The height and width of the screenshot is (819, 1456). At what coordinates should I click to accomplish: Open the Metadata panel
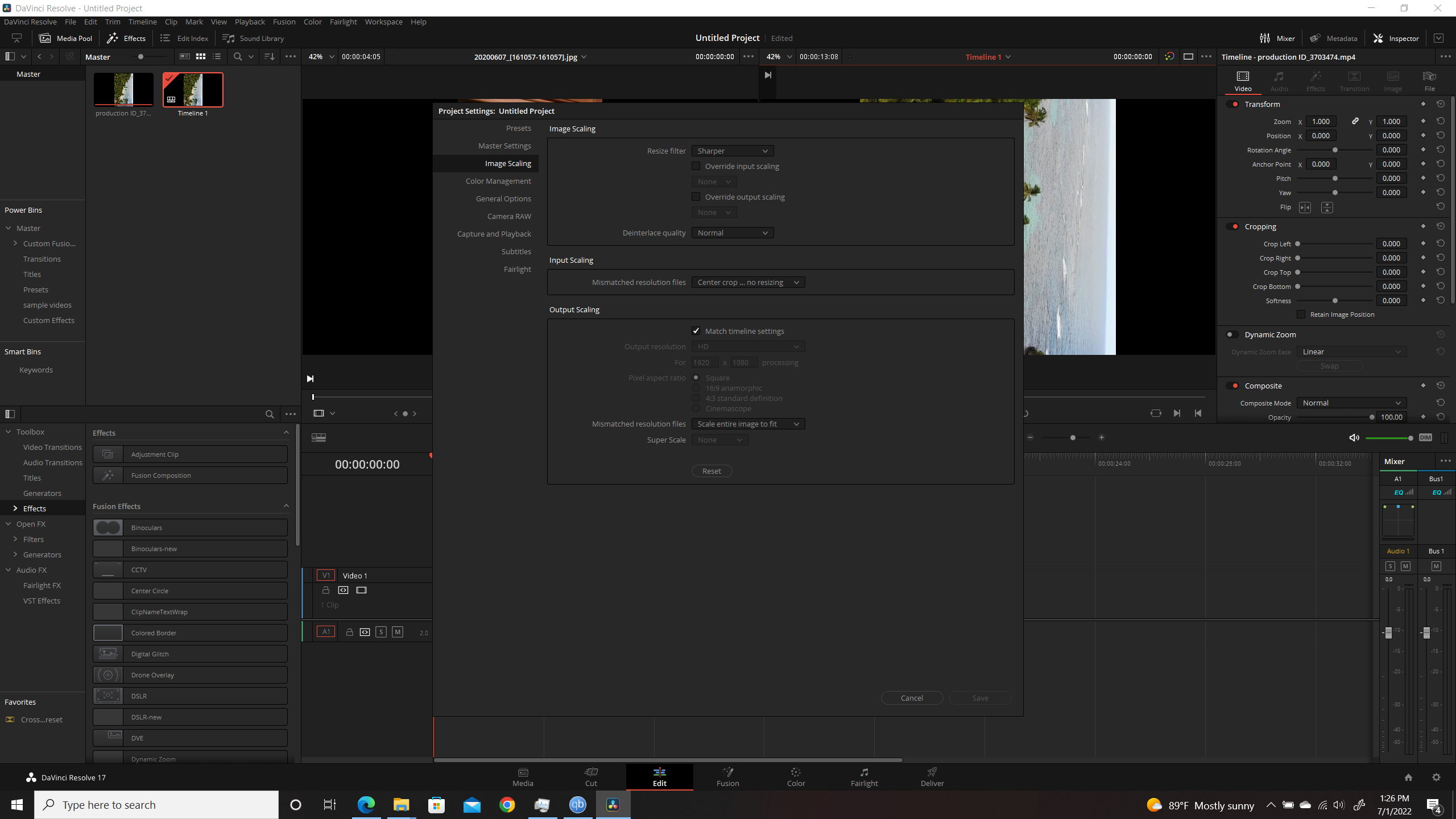tap(1334, 38)
